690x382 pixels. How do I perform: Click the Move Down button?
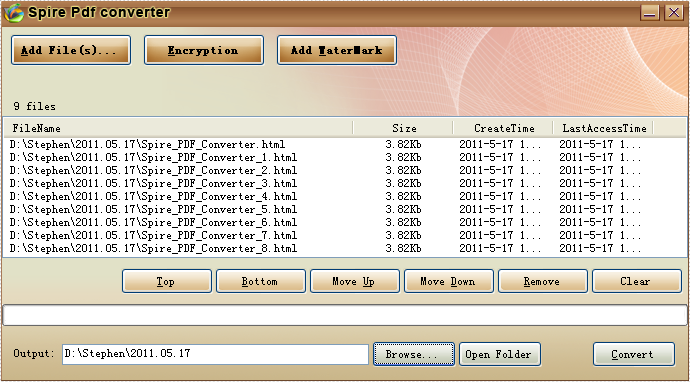(x=449, y=281)
